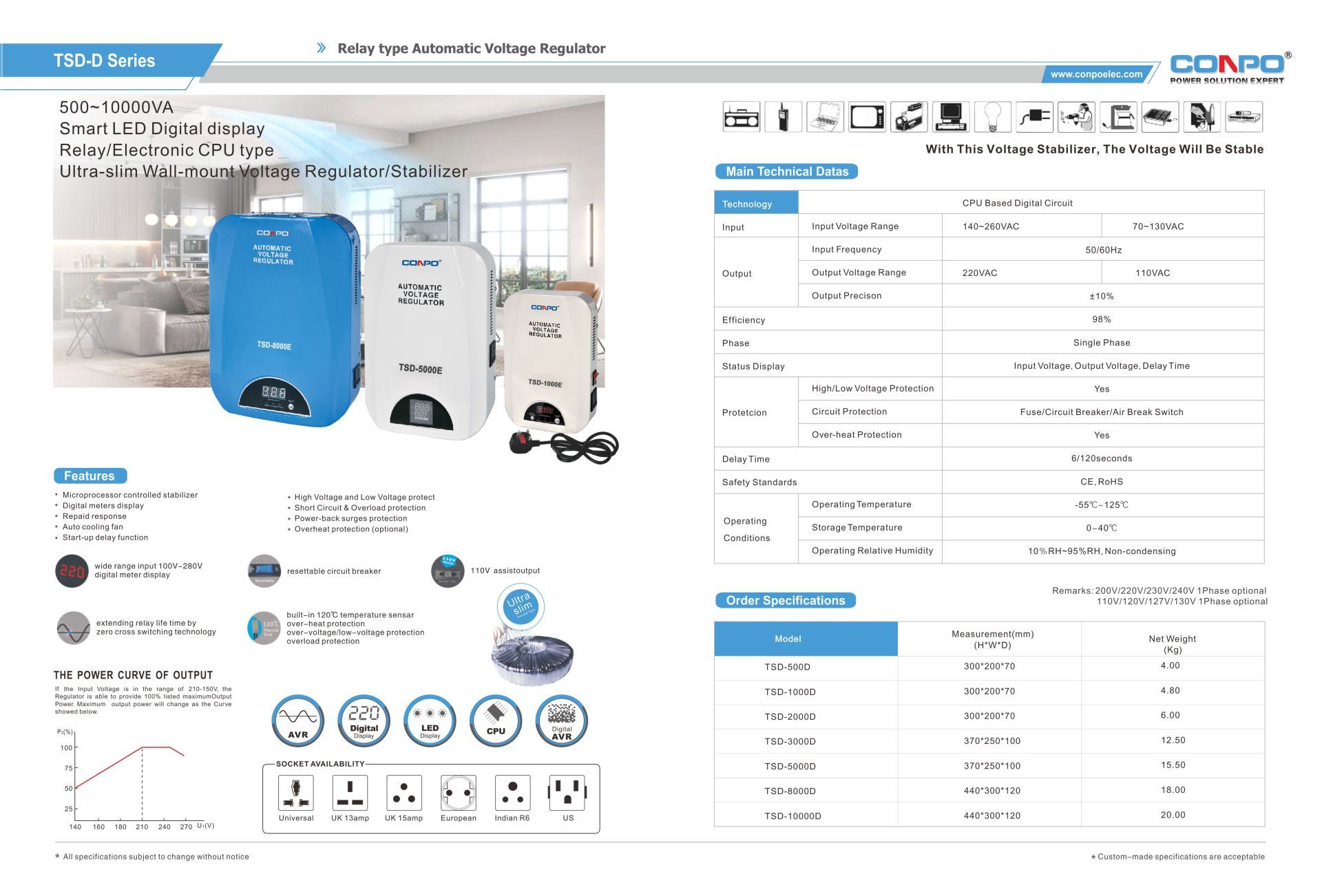
Task: Click the resettable circuit breaker icon
Action: pyautogui.click(x=264, y=570)
